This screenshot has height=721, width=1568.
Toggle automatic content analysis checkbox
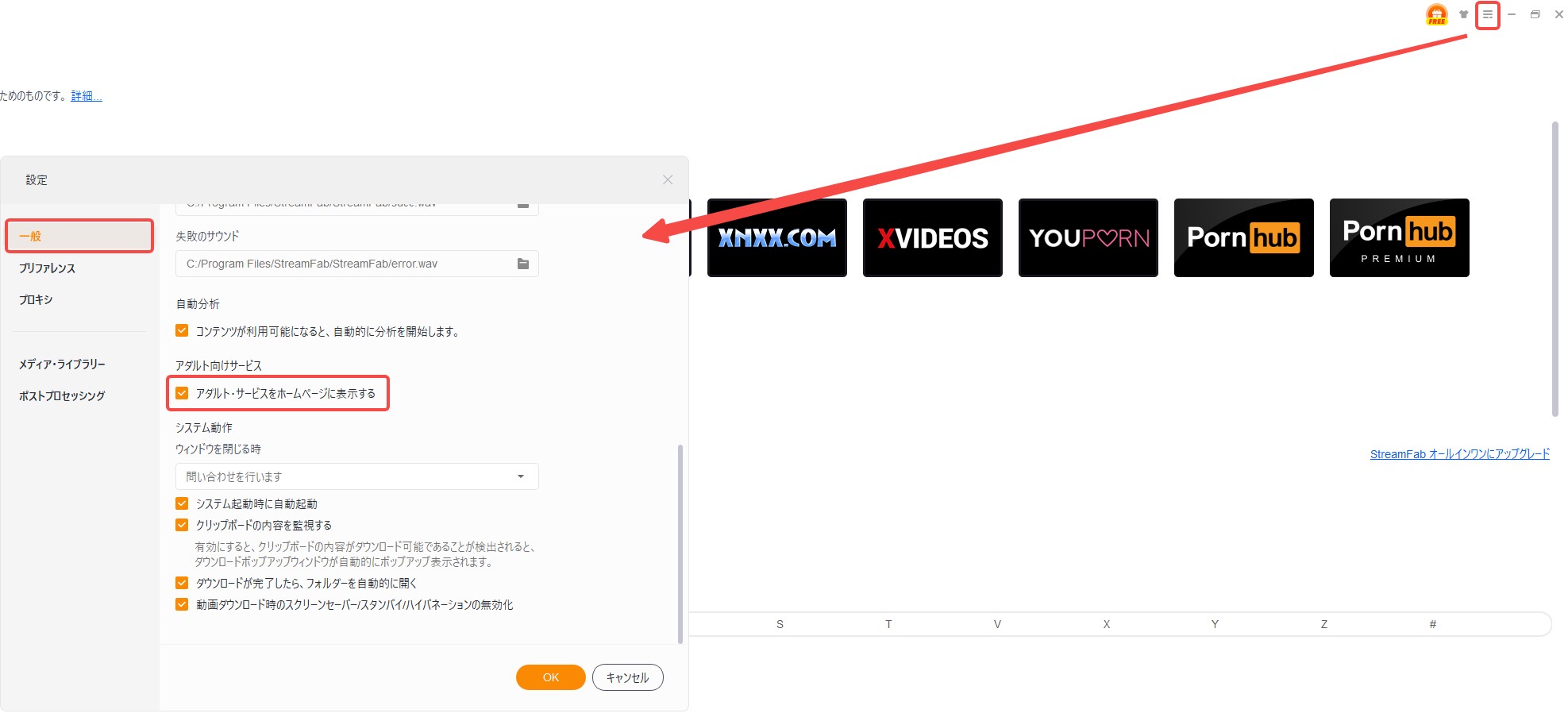[183, 331]
